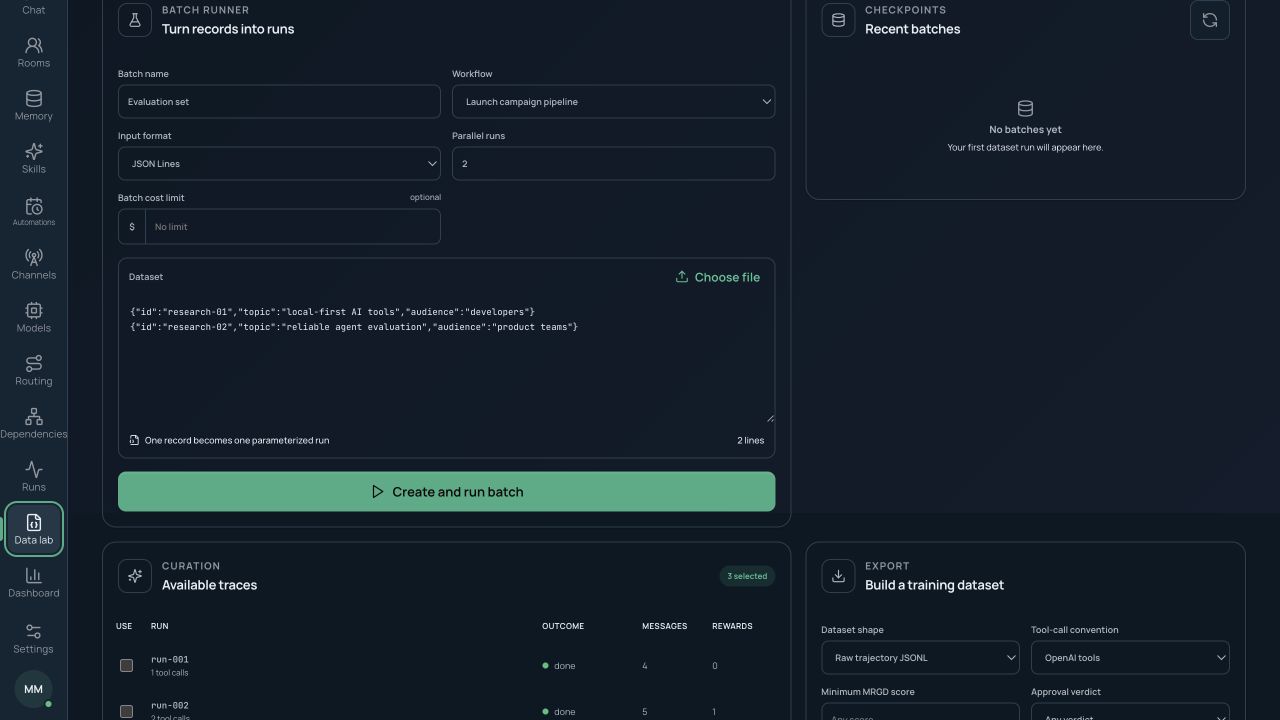
Task: Open the Input format dropdown
Action: click(279, 163)
